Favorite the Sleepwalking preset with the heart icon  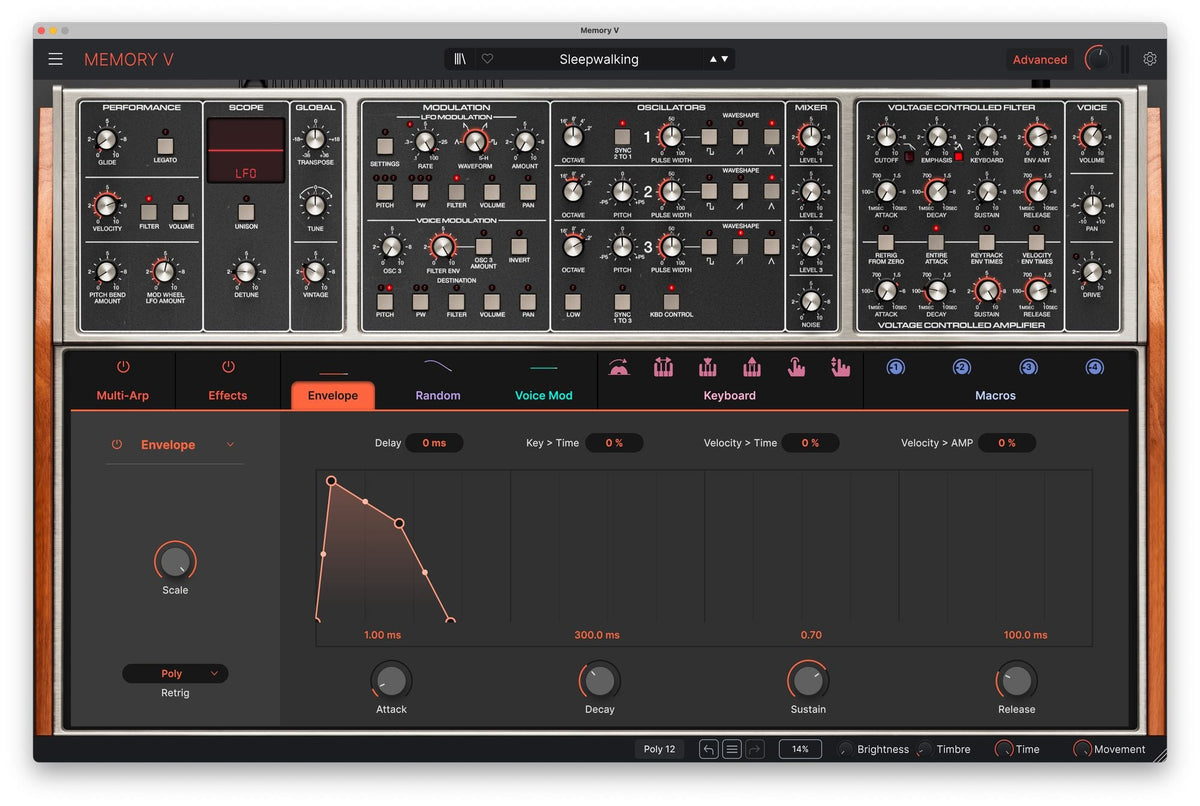(487, 59)
